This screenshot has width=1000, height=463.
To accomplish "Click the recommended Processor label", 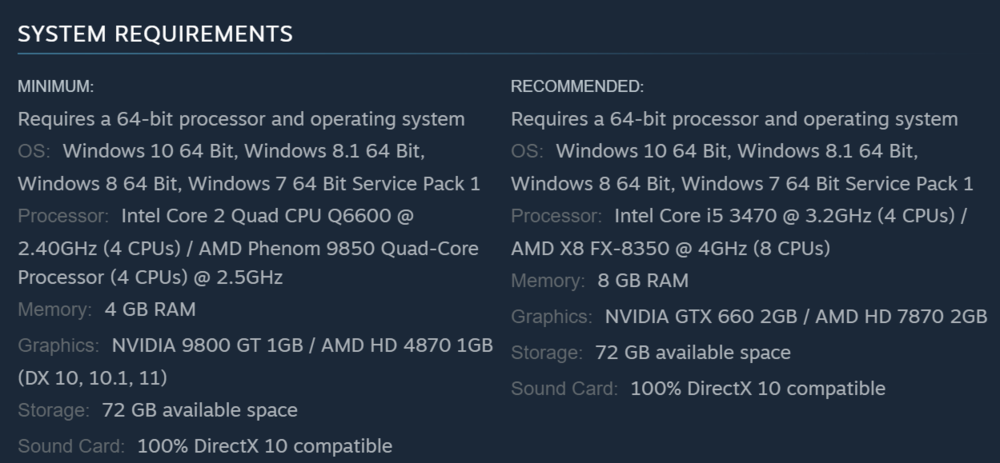I will tap(557, 216).
